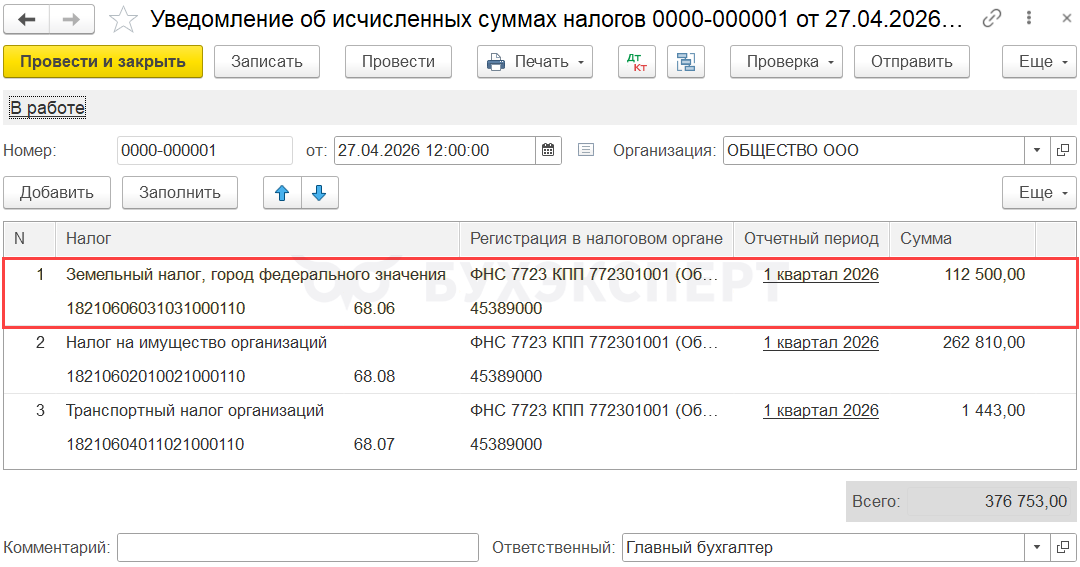The height and width of the screenshot is (567, 1080).
Task: Open the table's Еще menu
Action: point(1039,193)
